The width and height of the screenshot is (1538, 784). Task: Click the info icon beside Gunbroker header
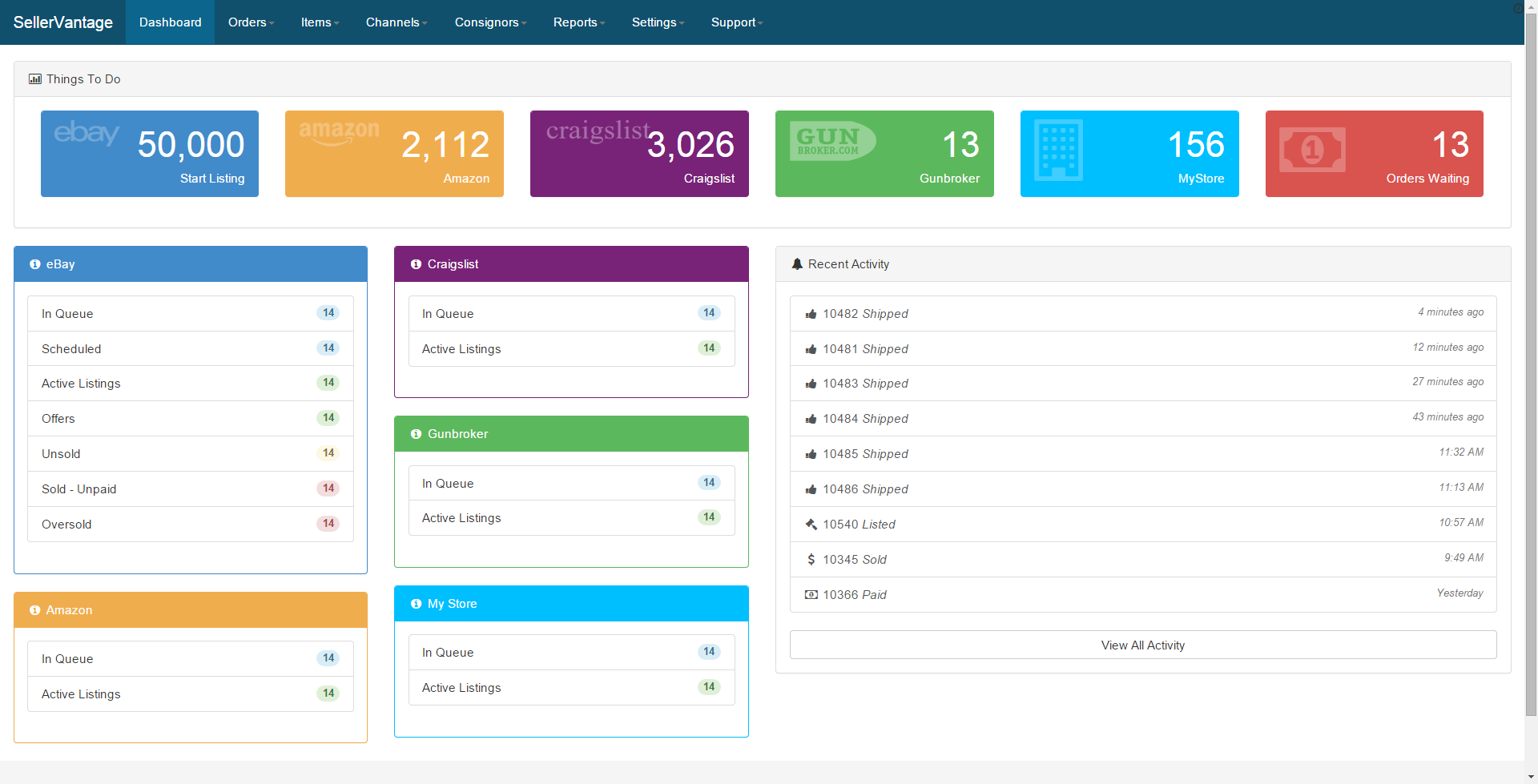[x=416, y=434]
